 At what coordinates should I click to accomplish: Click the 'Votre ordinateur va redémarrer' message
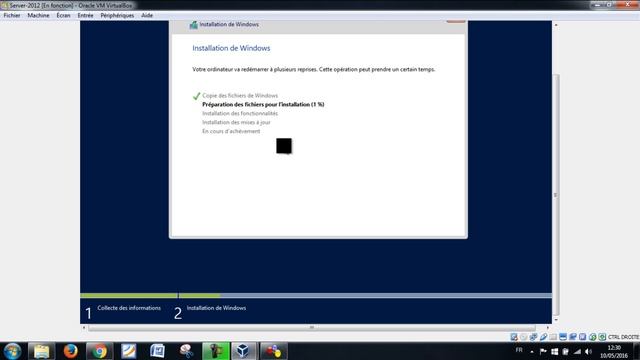point(313,69)
